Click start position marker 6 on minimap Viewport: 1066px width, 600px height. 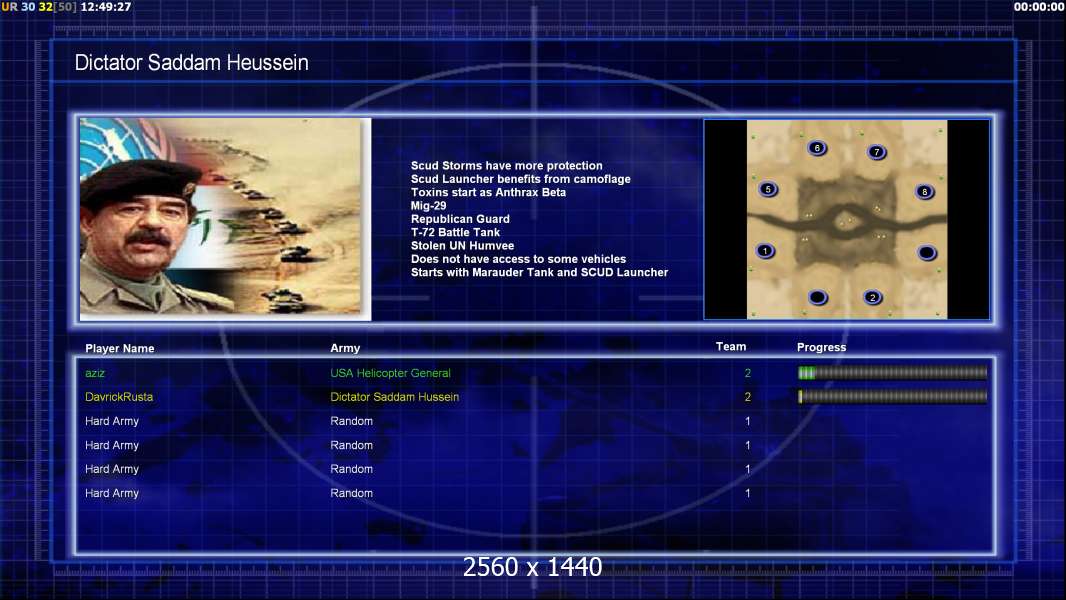[817, 148]
